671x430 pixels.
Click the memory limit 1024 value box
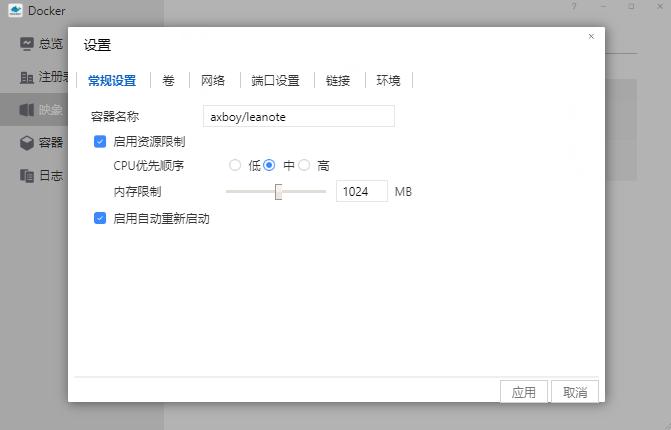point(362,191)
